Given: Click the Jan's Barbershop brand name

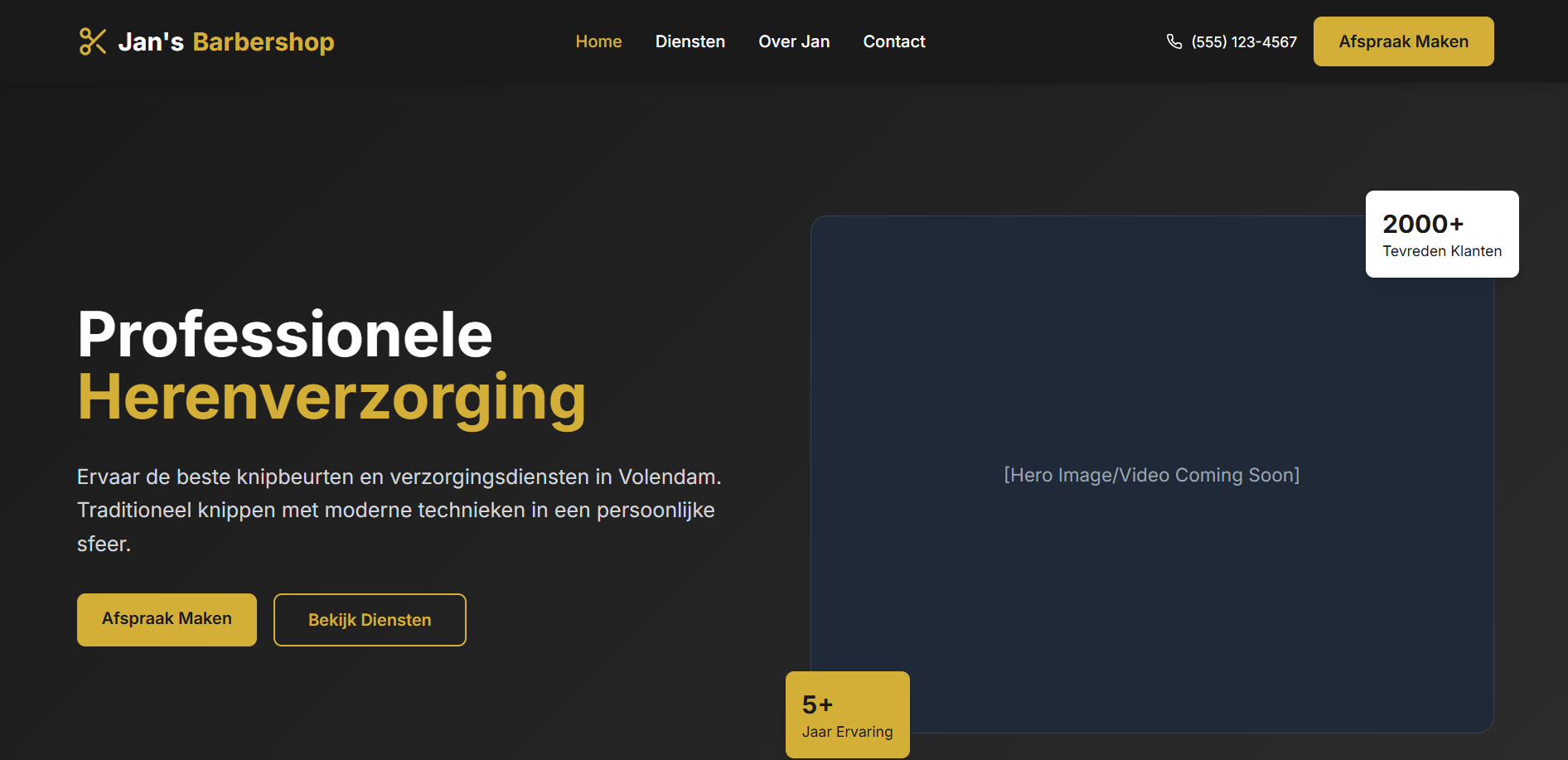Looking at the screenshot, I should pos(226,41).
